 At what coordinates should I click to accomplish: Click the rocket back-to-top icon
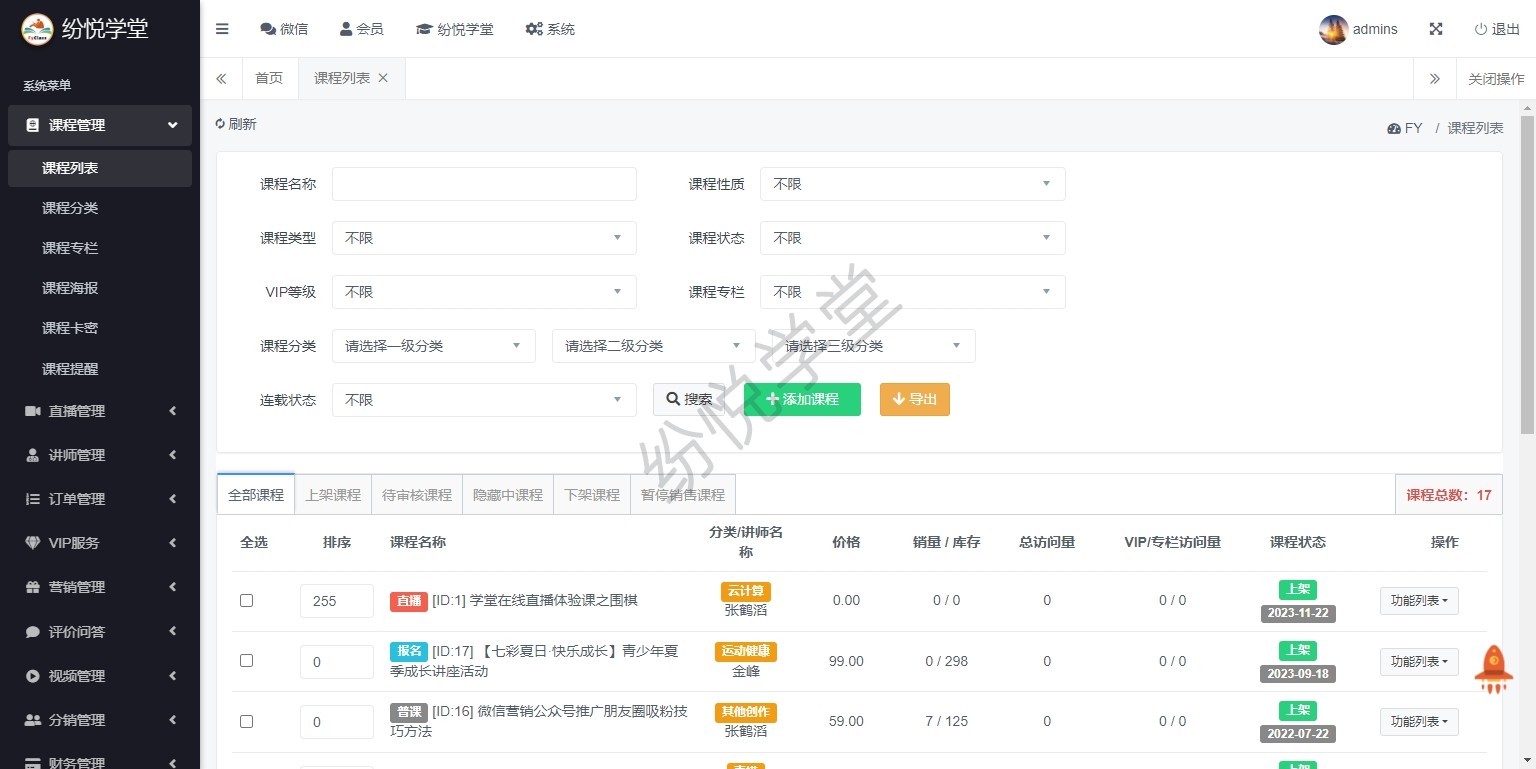tap(1494, 669)
